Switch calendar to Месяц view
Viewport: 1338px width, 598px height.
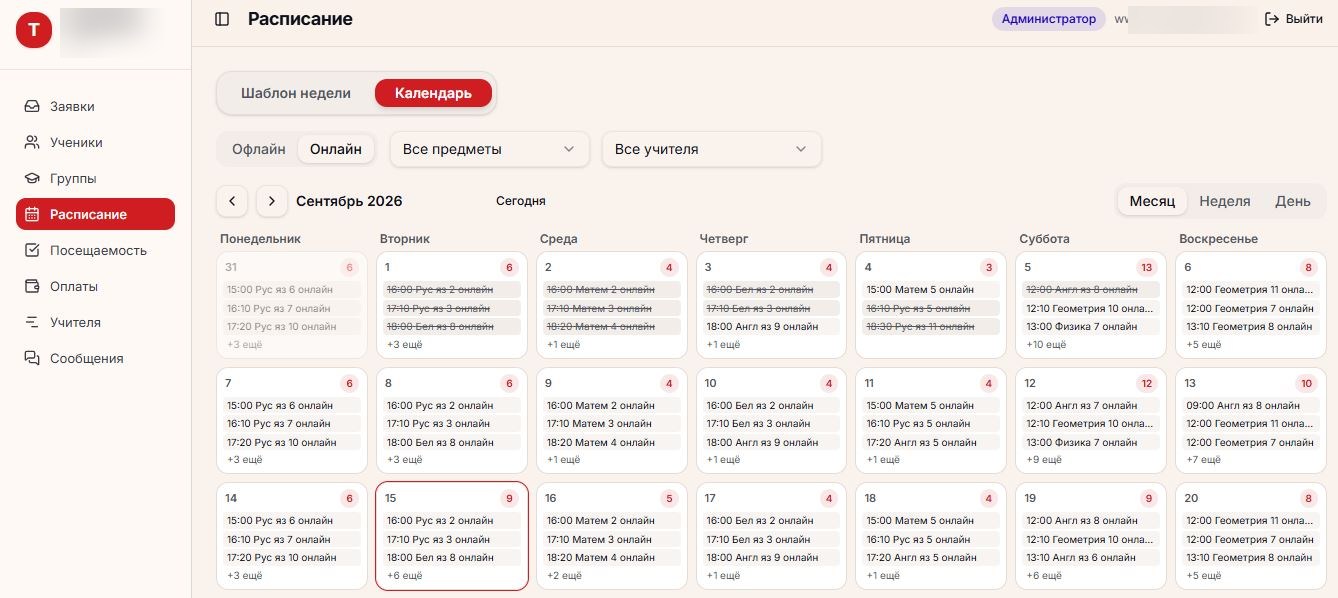(x=1152, y=201)
